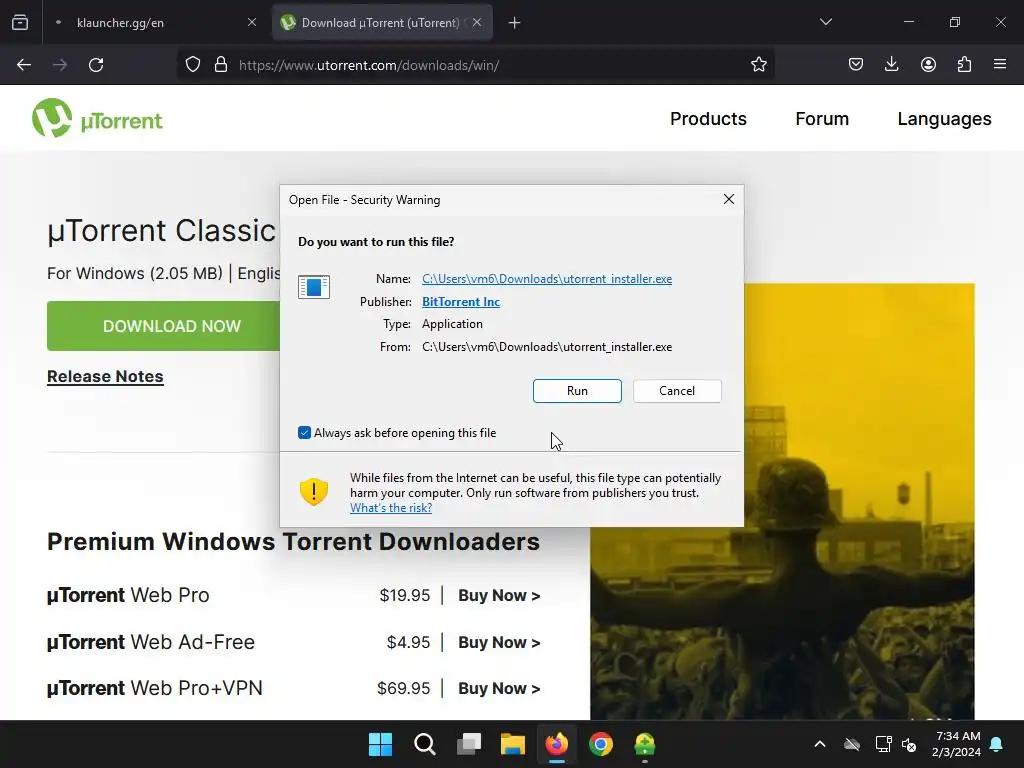Open taskbar Search
The width and height of the screenshot is (1024, 768).
coord(424,744)
